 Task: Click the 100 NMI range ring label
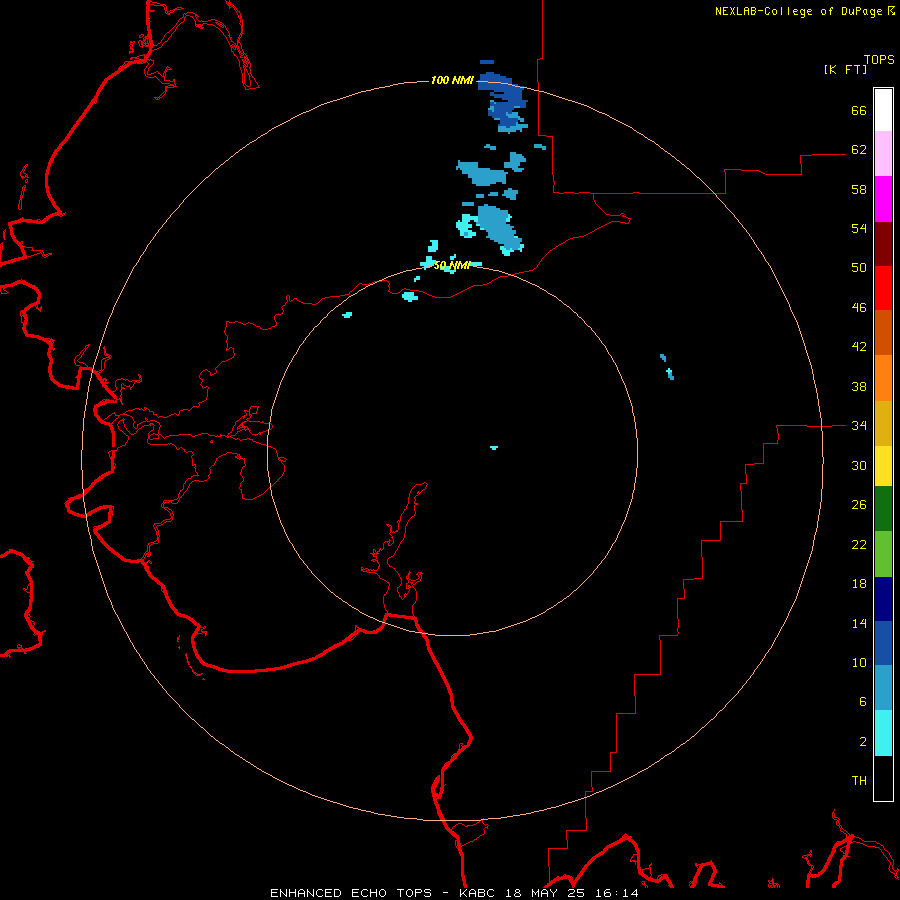pos(452,80)
